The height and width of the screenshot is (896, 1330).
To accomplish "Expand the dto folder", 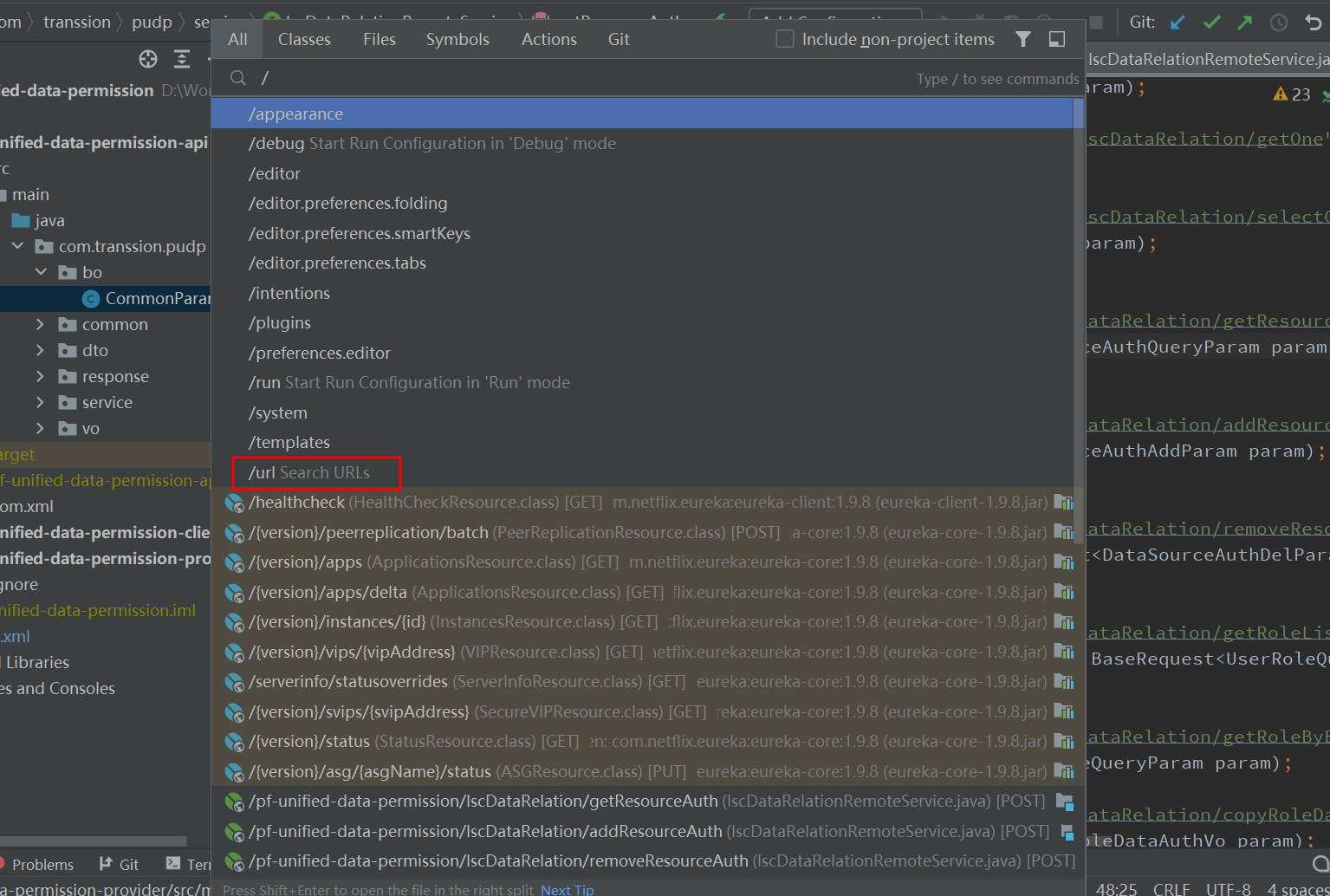I will [x=40, y=350].
